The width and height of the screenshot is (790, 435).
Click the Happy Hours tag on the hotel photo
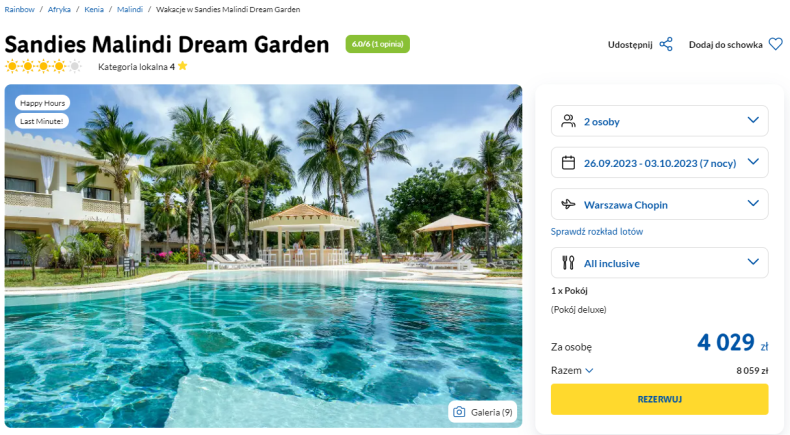(x=42, y=103)
